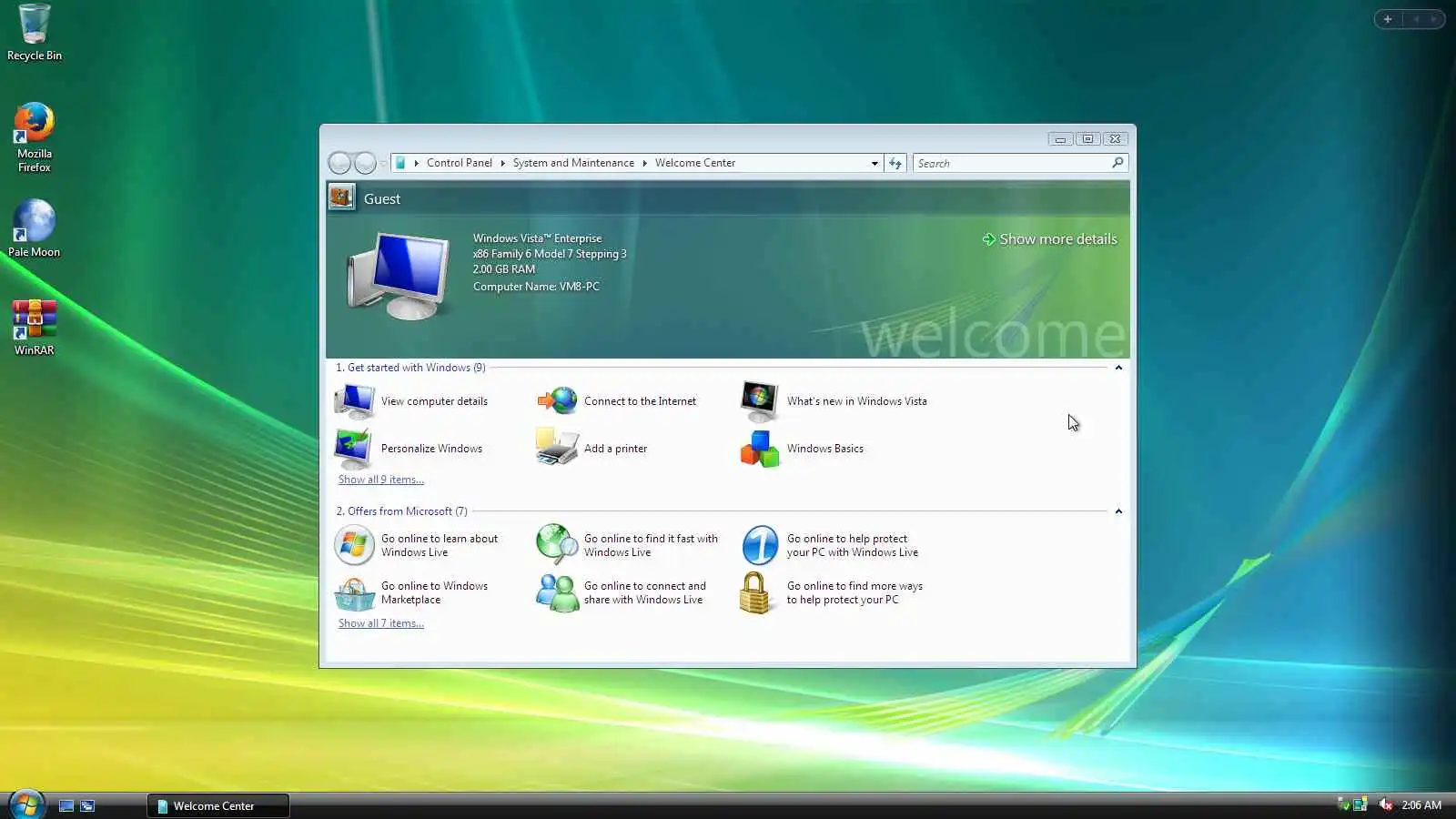Image resolution: width=1456 pixels, height=819 pixels.
Task: Select Mozilla Firefox desktop shortcut
Action: [35, 137]
